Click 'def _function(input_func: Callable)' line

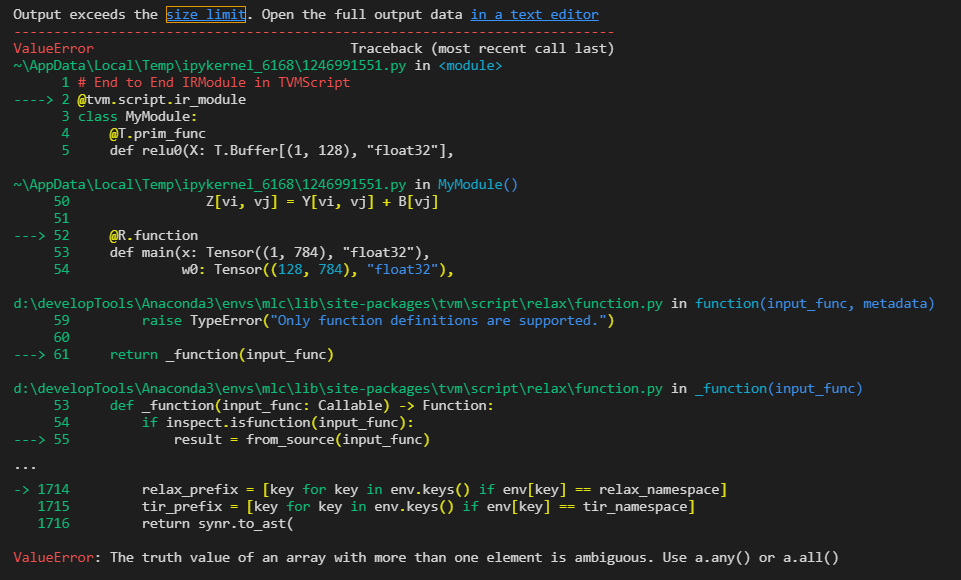[302, 405]
